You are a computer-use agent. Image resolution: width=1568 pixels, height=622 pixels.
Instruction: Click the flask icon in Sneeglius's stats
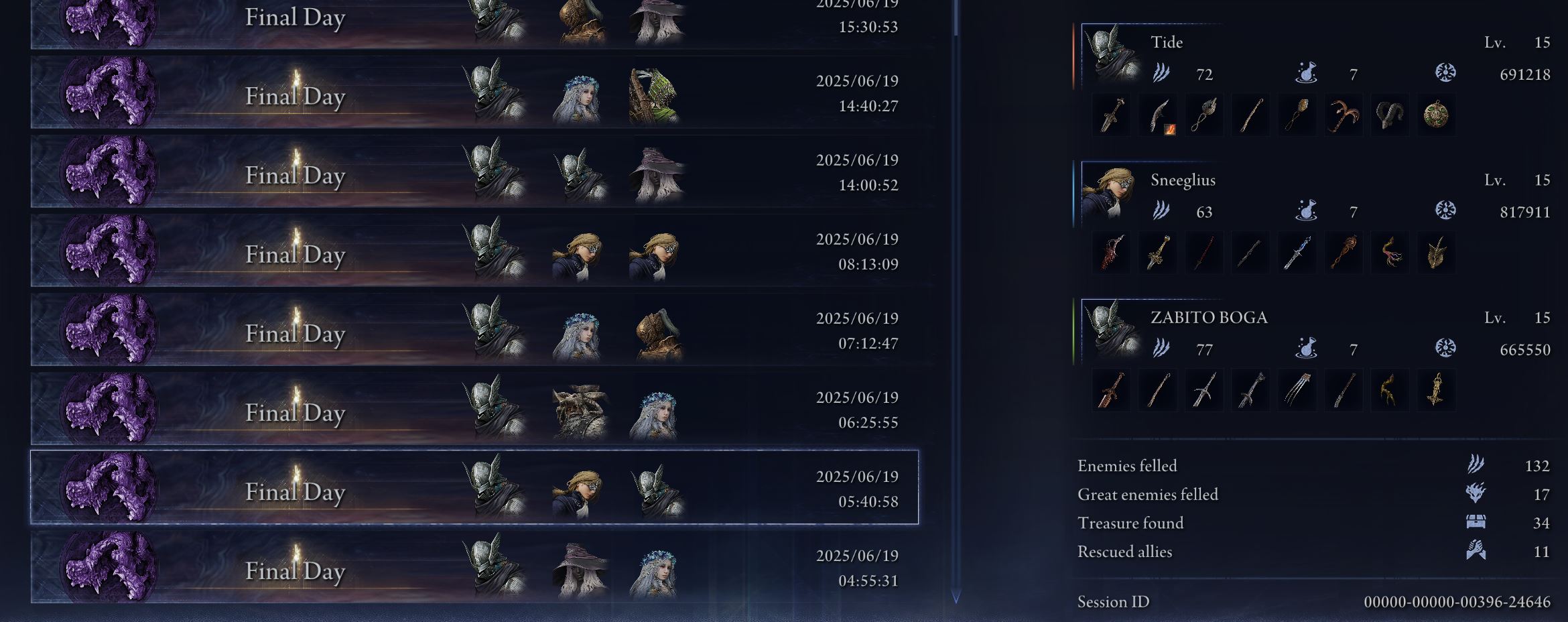click(1306, 210)
